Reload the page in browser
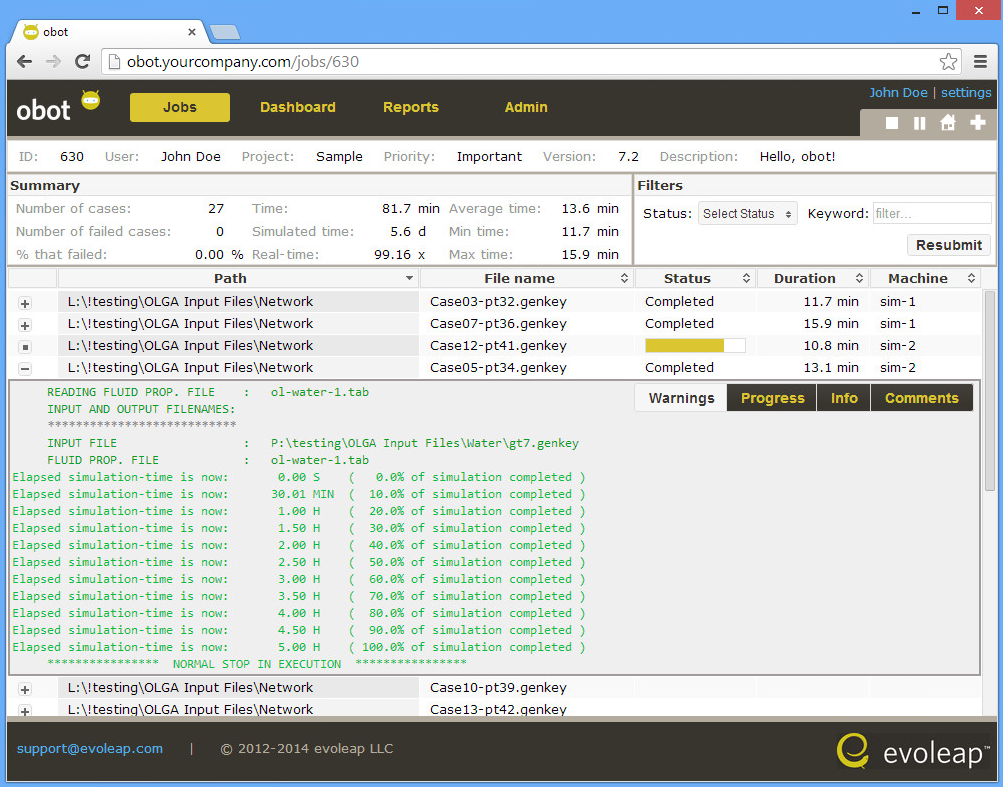This screenshot has height=787, width=1003. click(x=83, y=62)
